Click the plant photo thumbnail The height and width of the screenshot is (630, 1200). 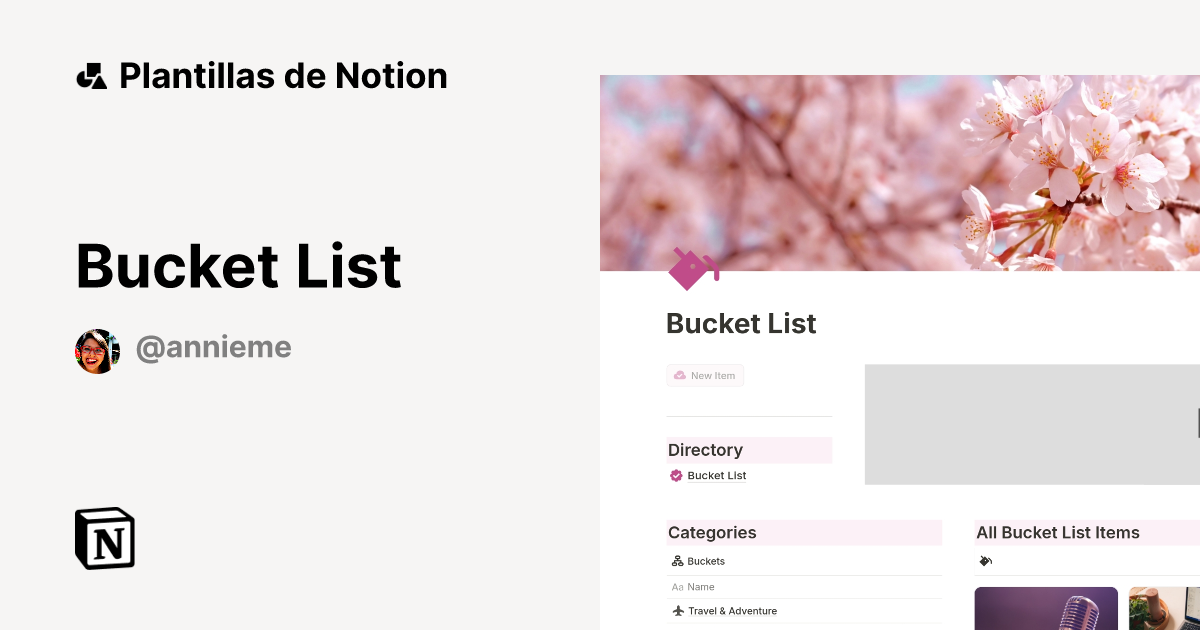point(1165,608)
